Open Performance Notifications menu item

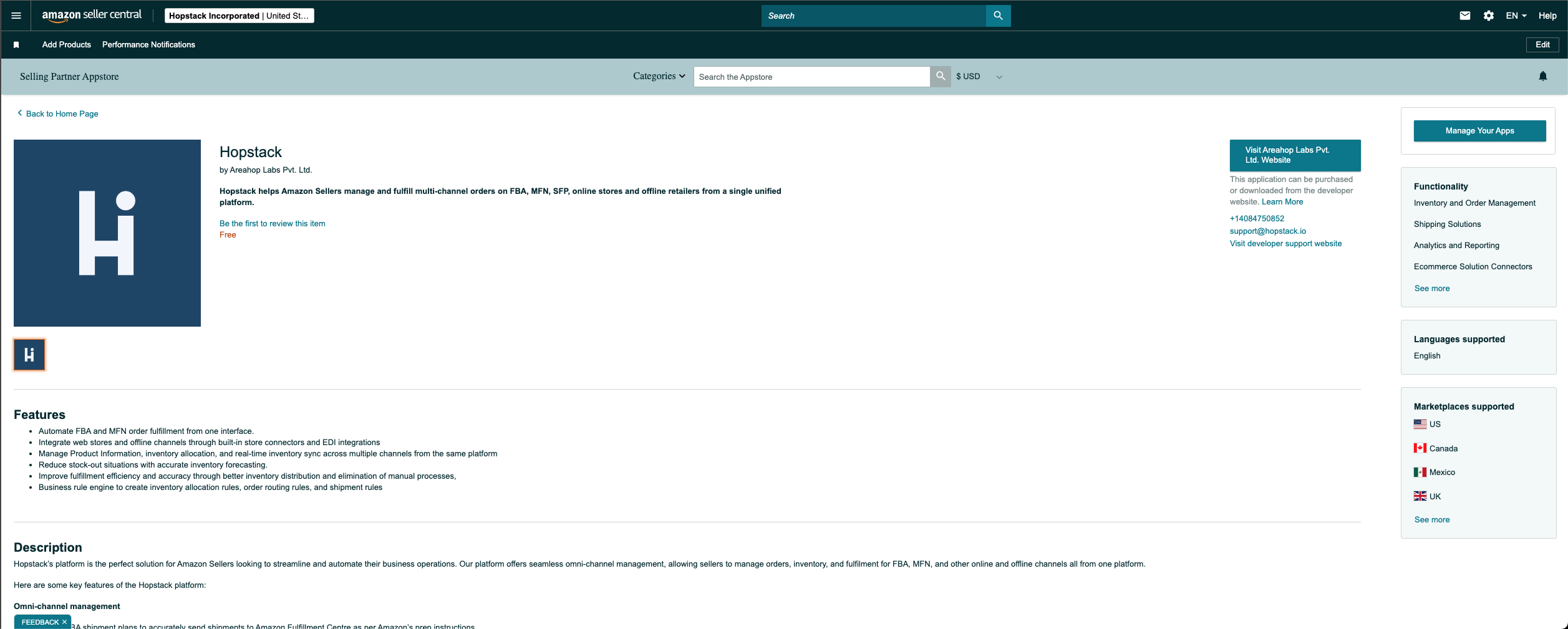[148, 45]
